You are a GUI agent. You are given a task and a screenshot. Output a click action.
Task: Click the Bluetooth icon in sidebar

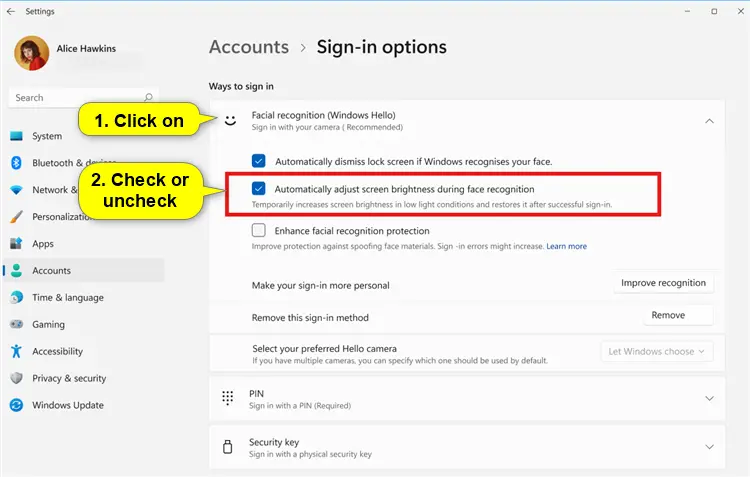click(16, 163)
